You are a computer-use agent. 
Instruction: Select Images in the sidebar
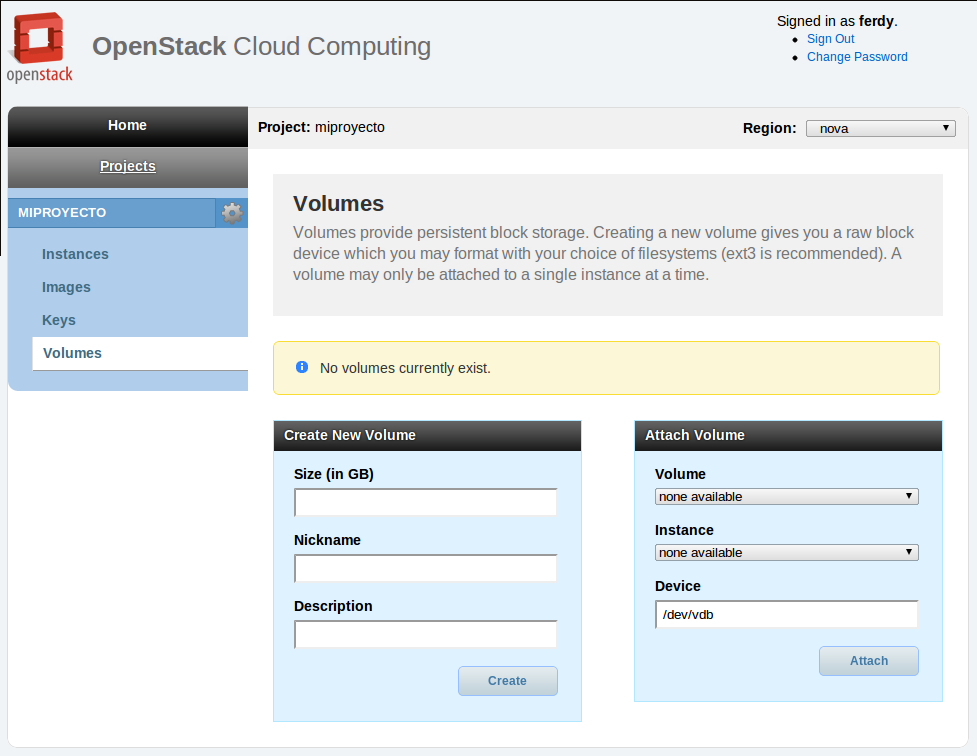click(66, 287)
